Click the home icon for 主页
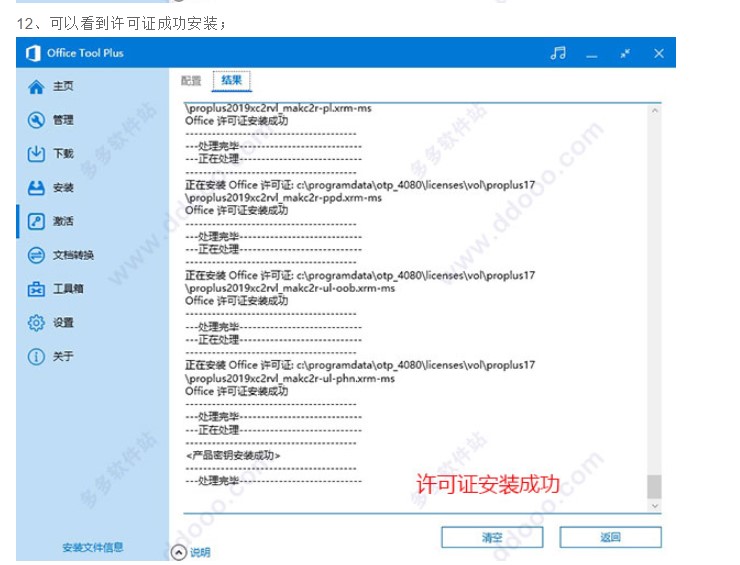This screenshot has width=740, height=565. (36, 86)
